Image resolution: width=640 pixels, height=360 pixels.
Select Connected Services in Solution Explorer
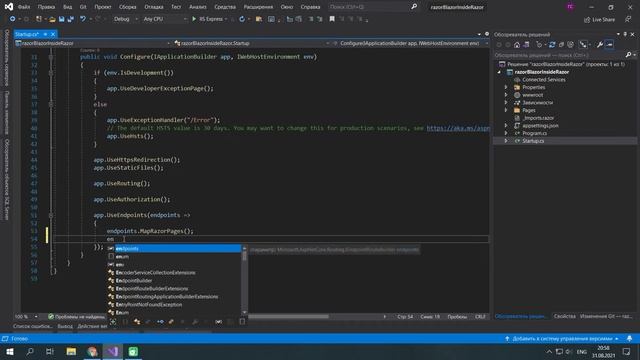coord(544,80)
